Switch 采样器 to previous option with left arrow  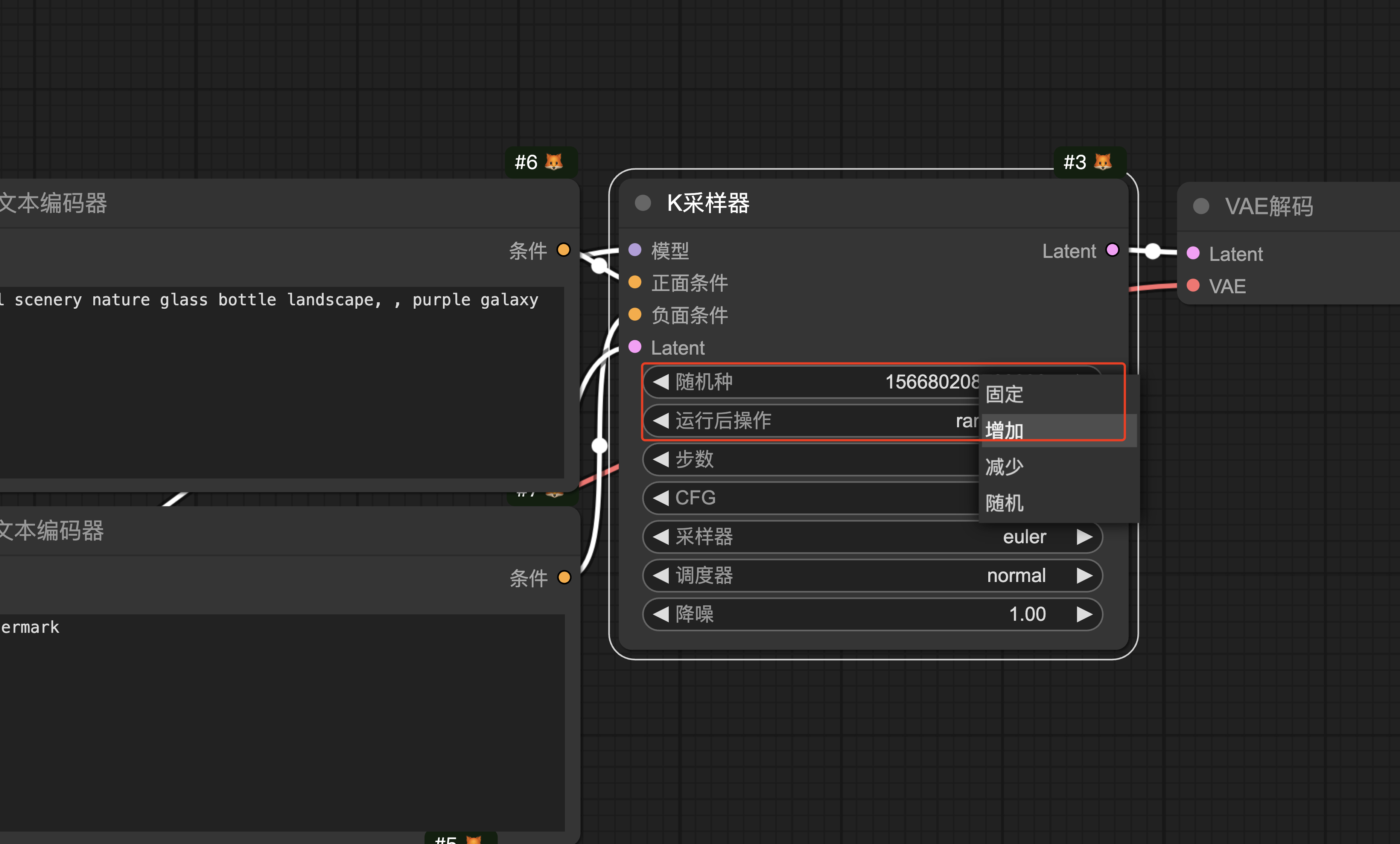660,536
